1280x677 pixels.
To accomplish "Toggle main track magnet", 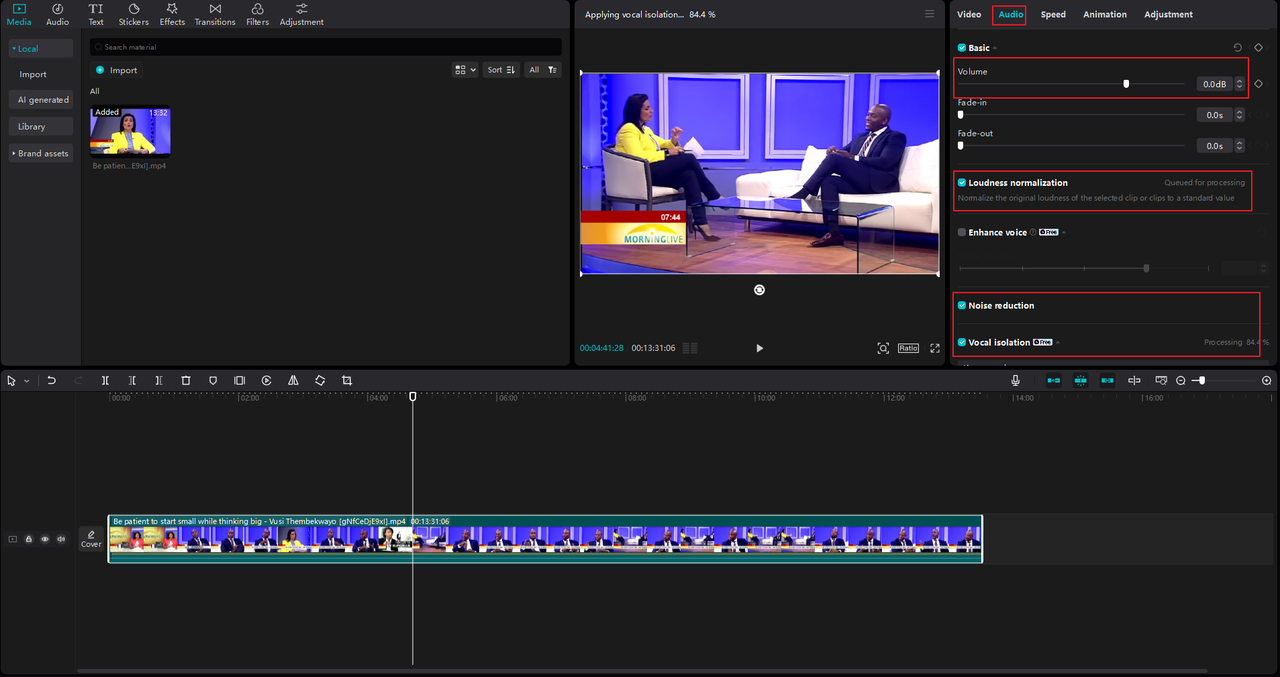I will click(x=1054, y=380).
